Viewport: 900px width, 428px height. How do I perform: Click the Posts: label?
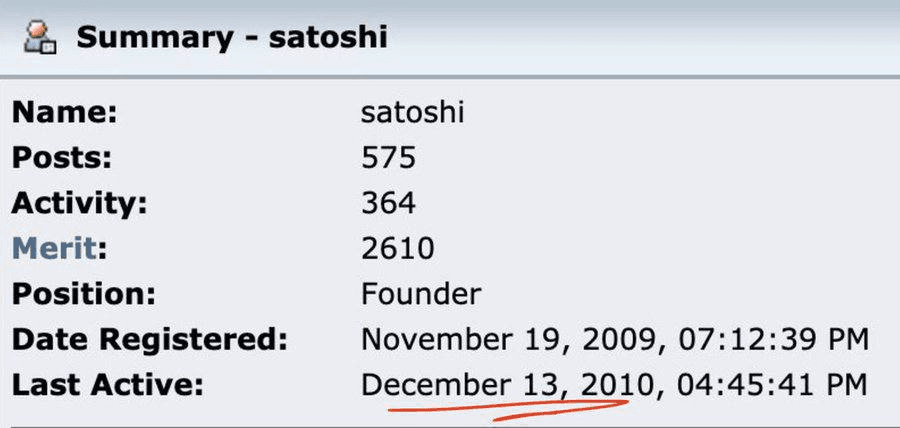(x=61, y=158)
